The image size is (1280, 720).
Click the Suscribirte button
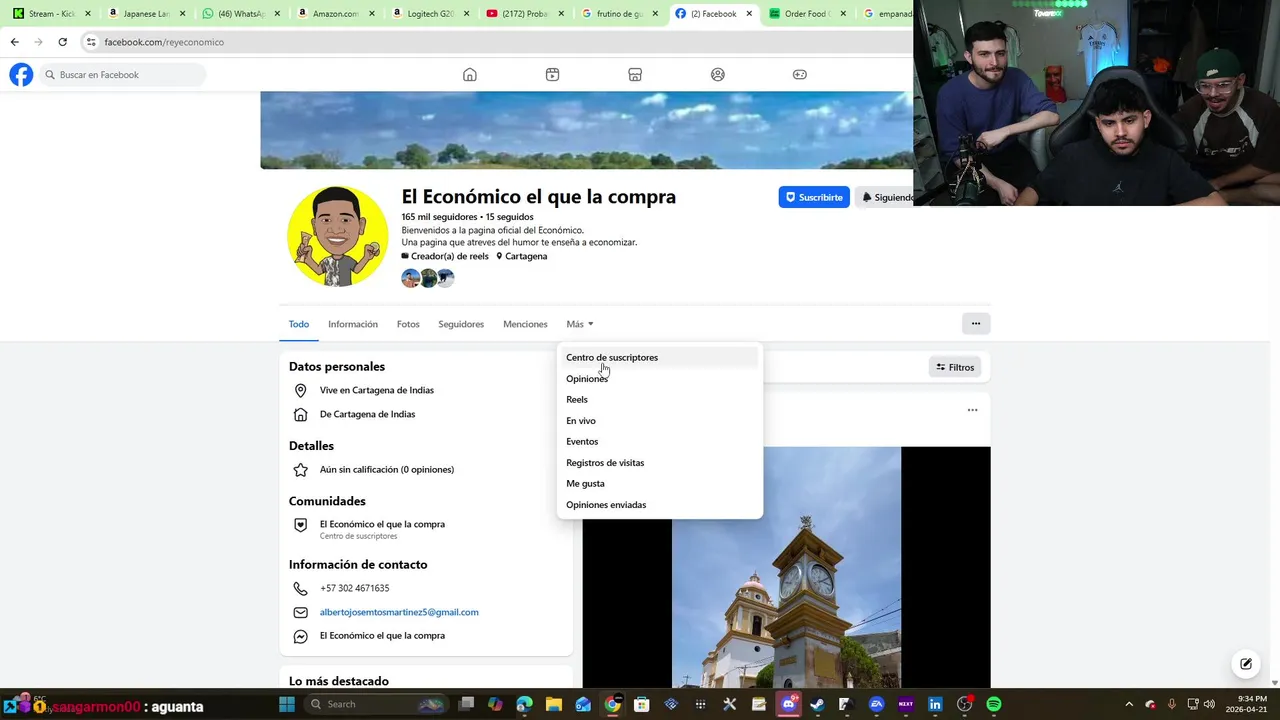[x=814, y=197]
